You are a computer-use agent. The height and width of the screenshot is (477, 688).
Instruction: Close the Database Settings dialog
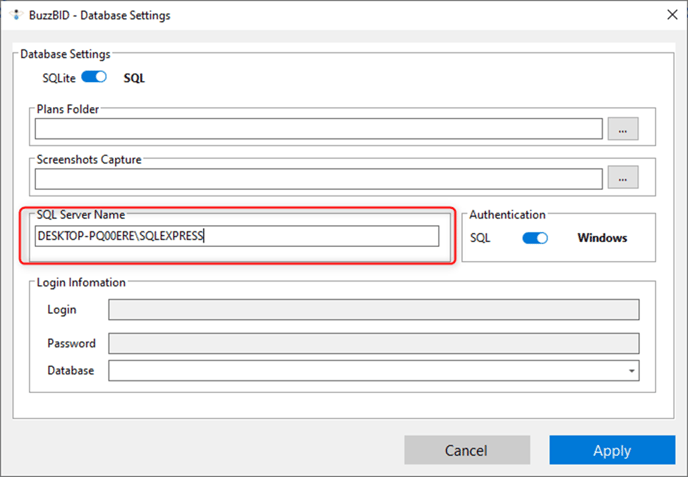coord(672,15)
